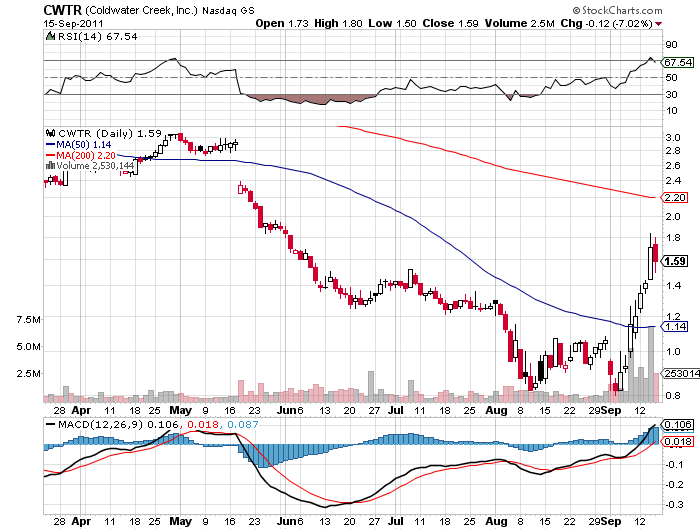The width and height of the screenshot is (700, 530).
Task: Click the company name (Coldwater Creek, Inc.)
Action: (x=141, y=10)
